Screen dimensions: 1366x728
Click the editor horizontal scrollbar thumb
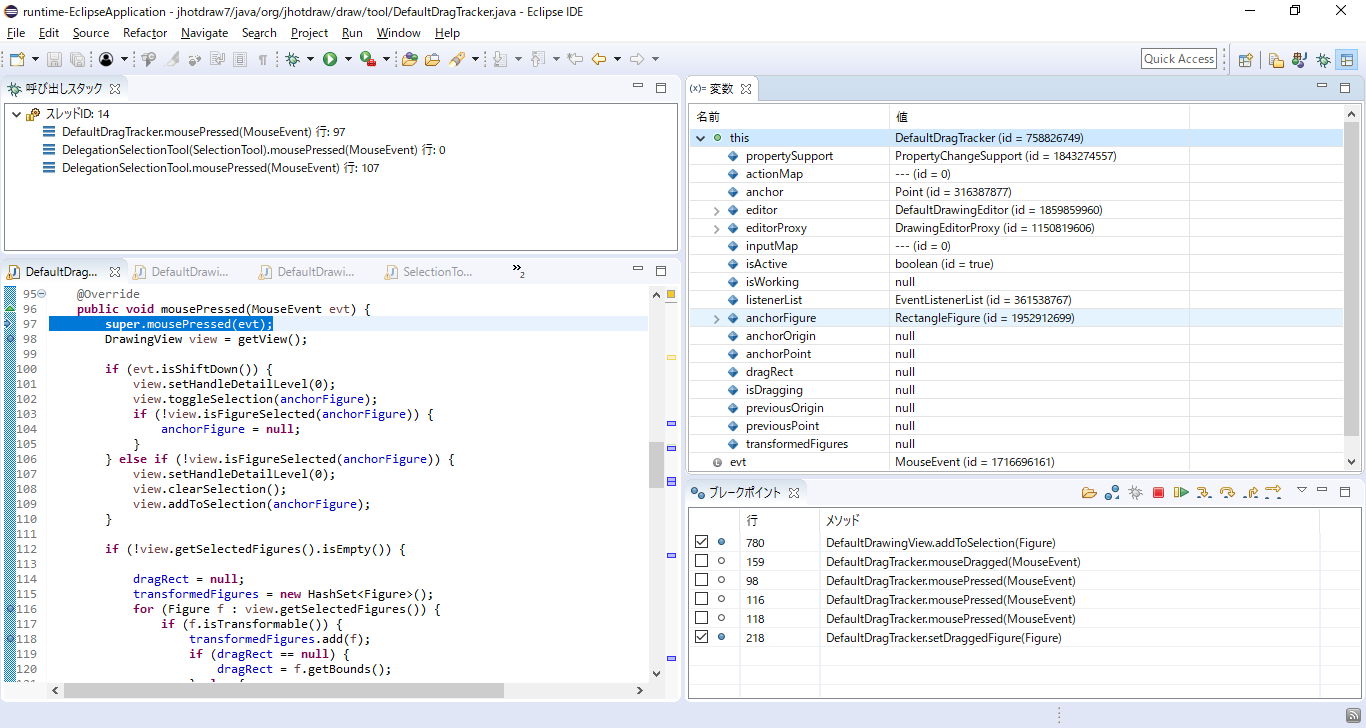pyautogui.click(x=284, y=690)
